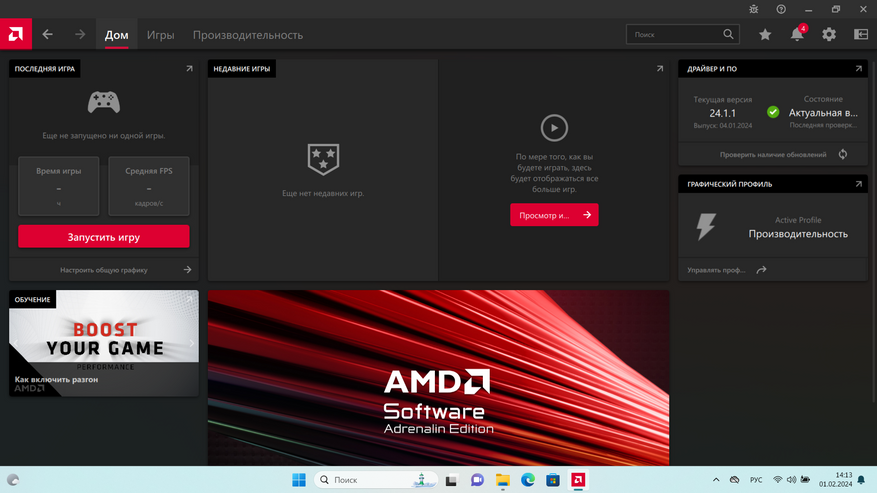This screenshot has width=877, height=493.
Task: Click the AMD logo home icon
Action: (16, 34)
